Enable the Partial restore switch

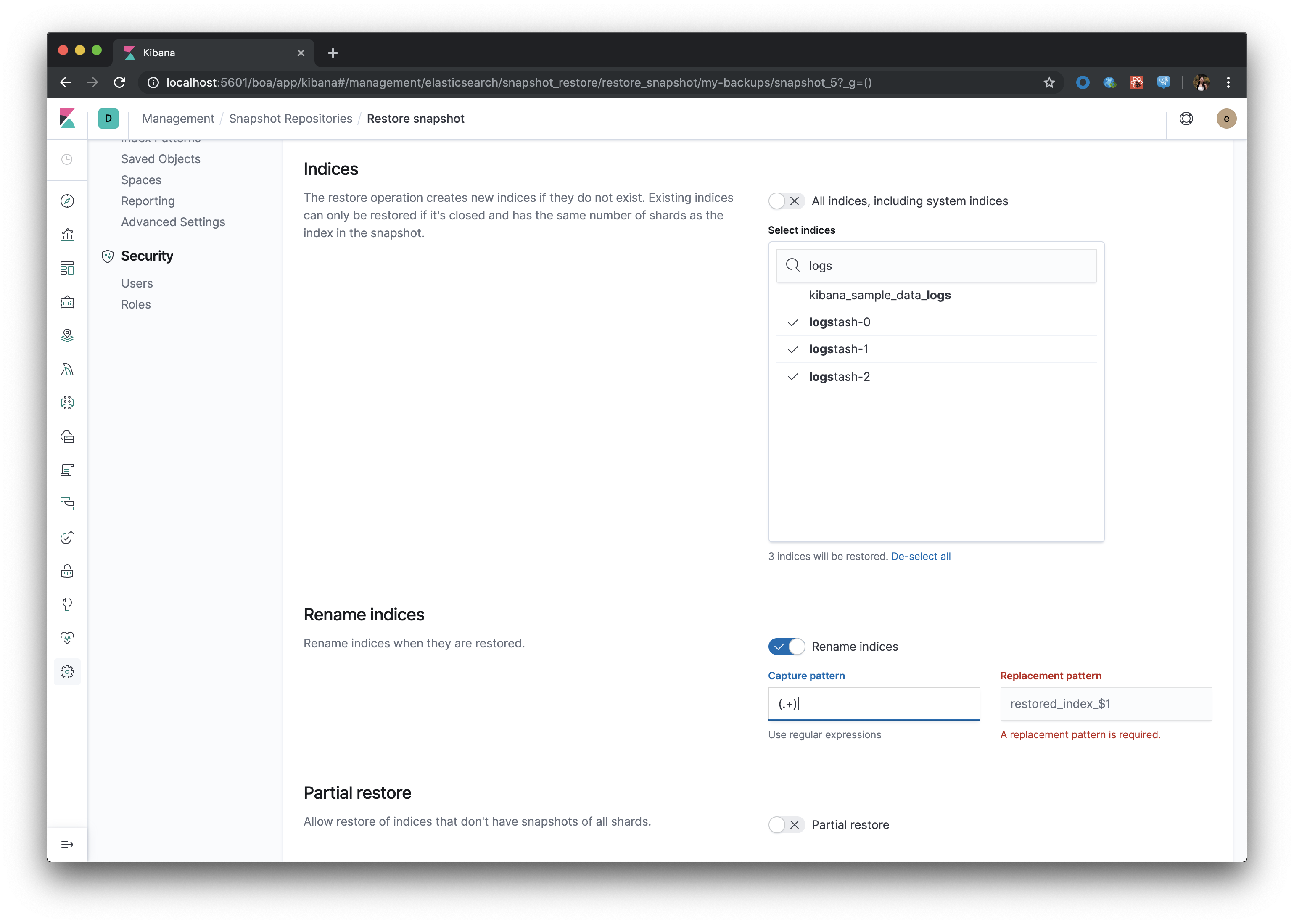786,824
